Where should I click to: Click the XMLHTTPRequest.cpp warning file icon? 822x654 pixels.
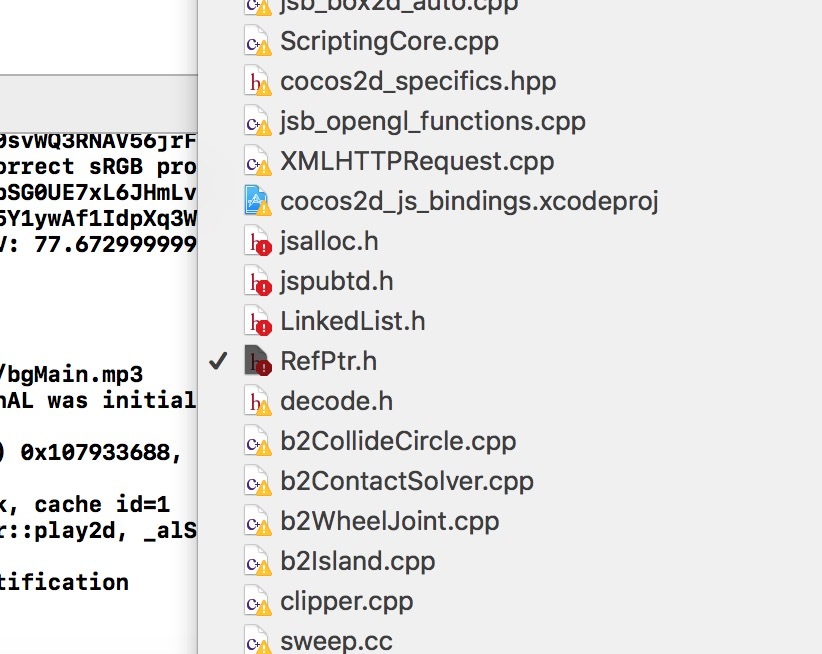[x=258, y=162]
